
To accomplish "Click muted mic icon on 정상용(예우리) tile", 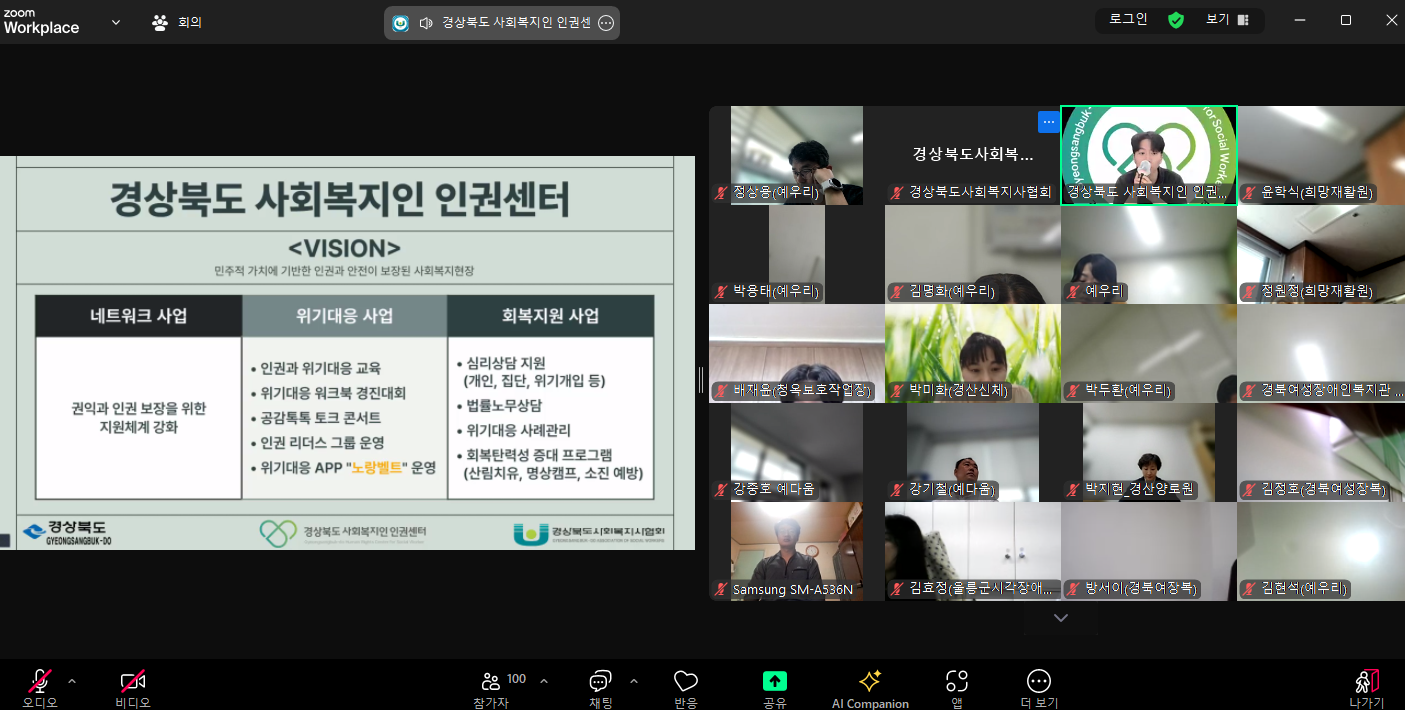I will pyautogui.click(x=721, y=193).
